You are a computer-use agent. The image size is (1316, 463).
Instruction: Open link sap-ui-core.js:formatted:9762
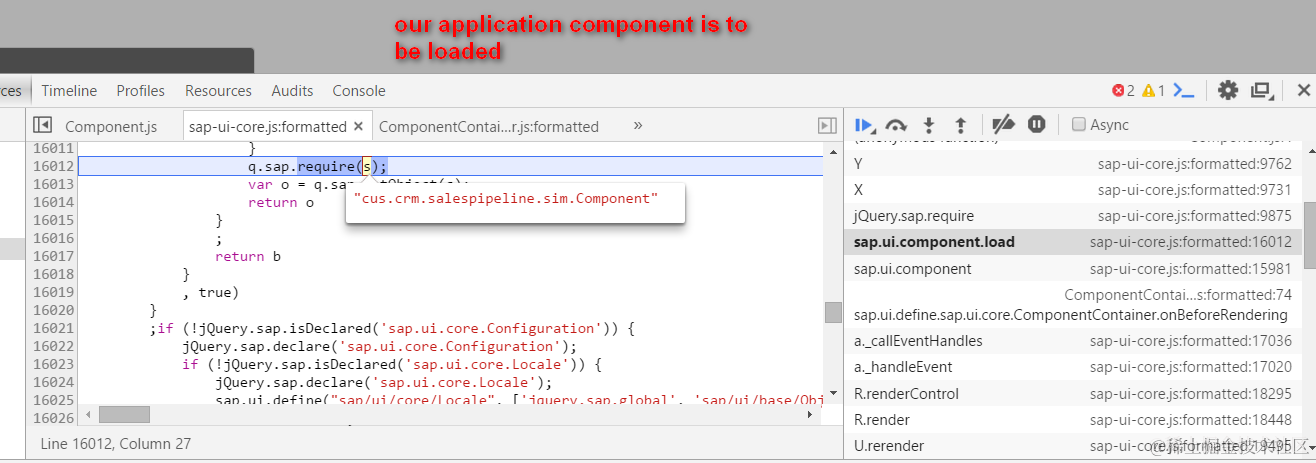[1195, 163]
